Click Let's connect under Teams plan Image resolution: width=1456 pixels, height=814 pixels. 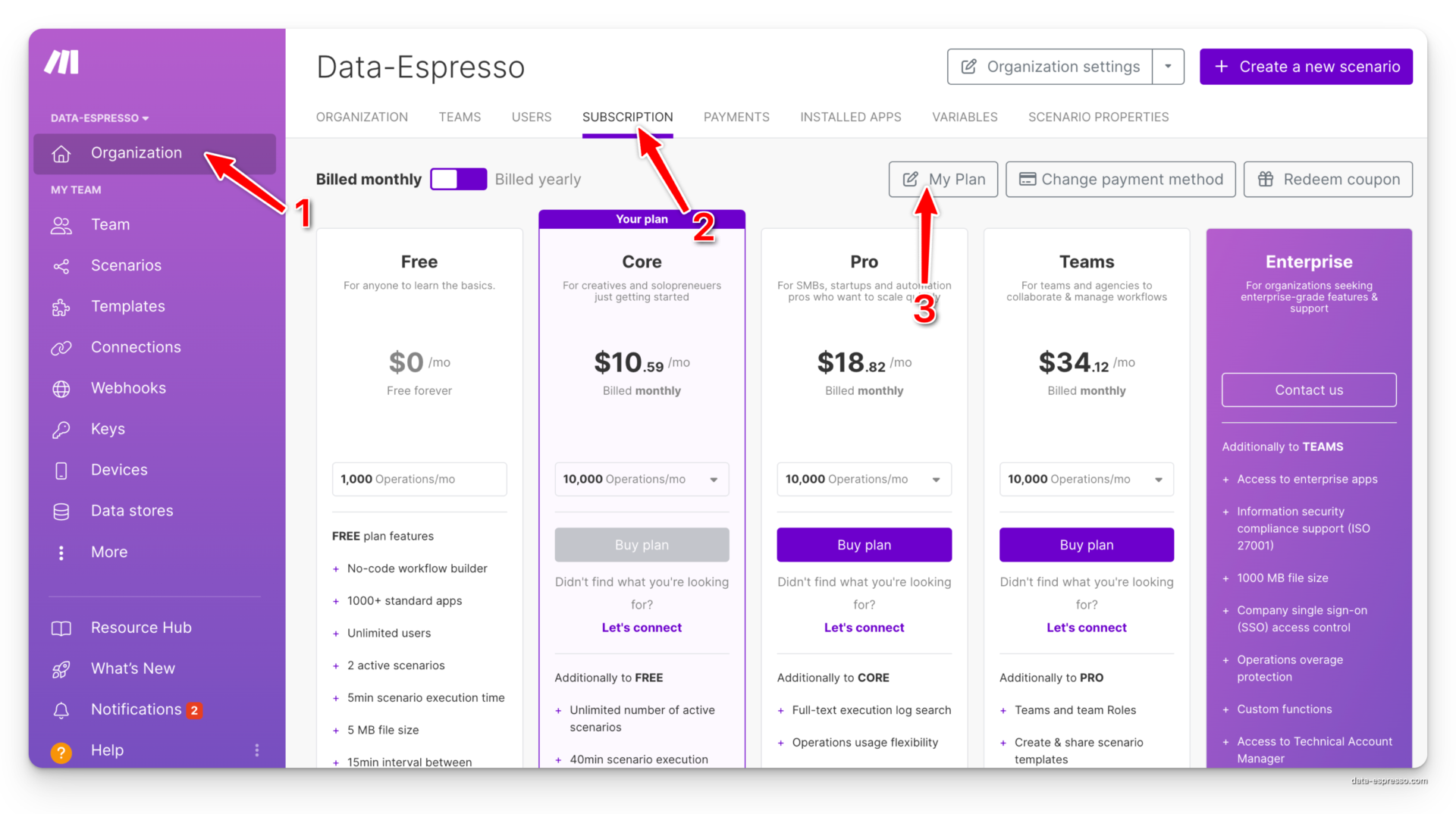point(1086,628)
